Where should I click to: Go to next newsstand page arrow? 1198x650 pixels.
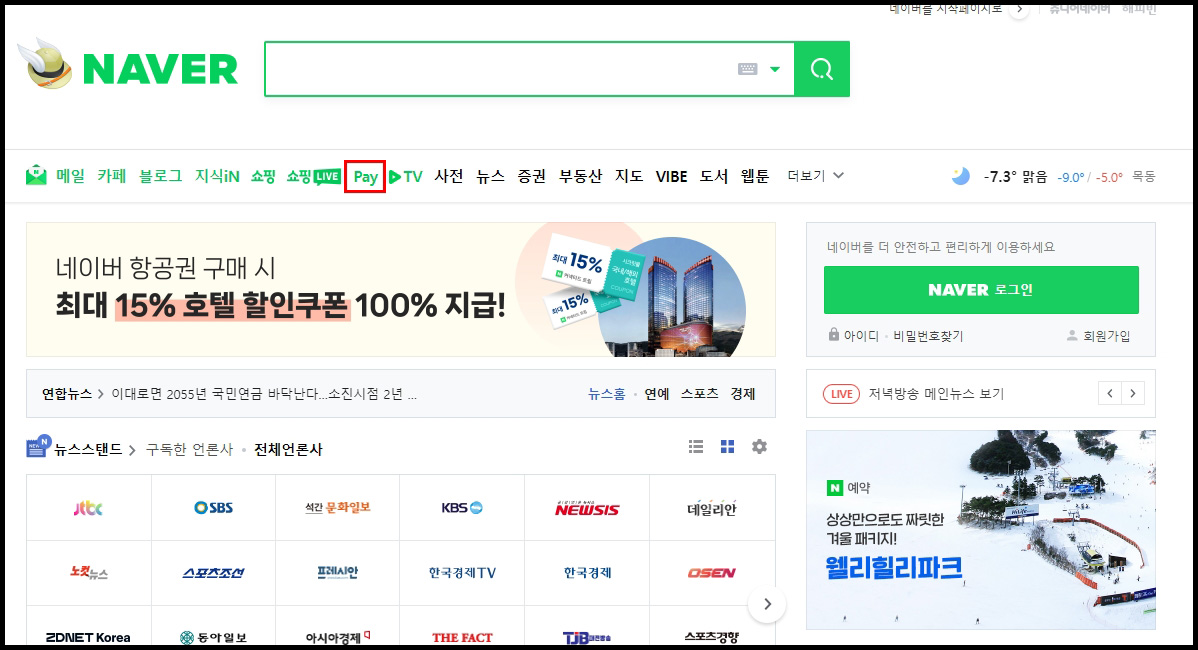pyautogui.click(x=767, y=604)
